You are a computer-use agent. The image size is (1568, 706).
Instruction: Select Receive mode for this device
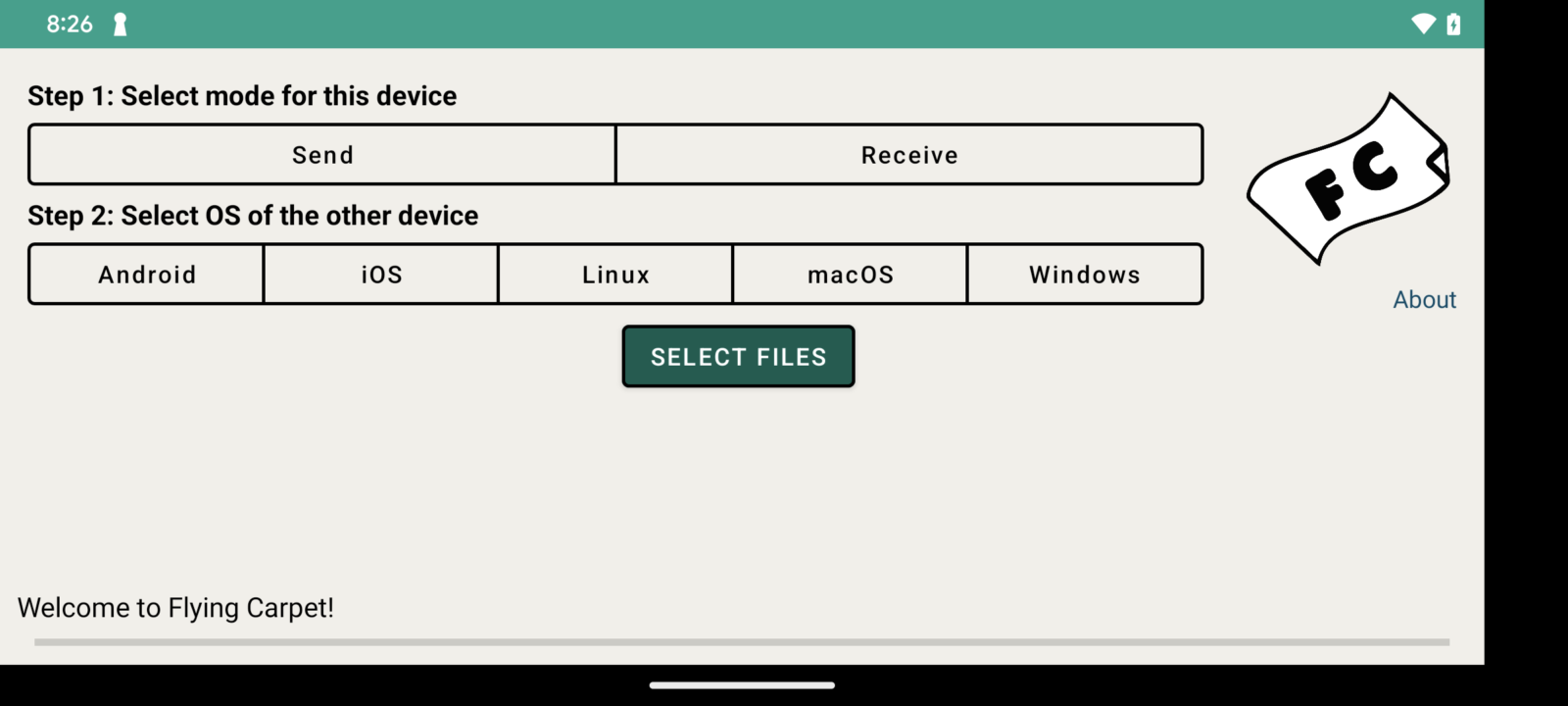pos(909,155)
